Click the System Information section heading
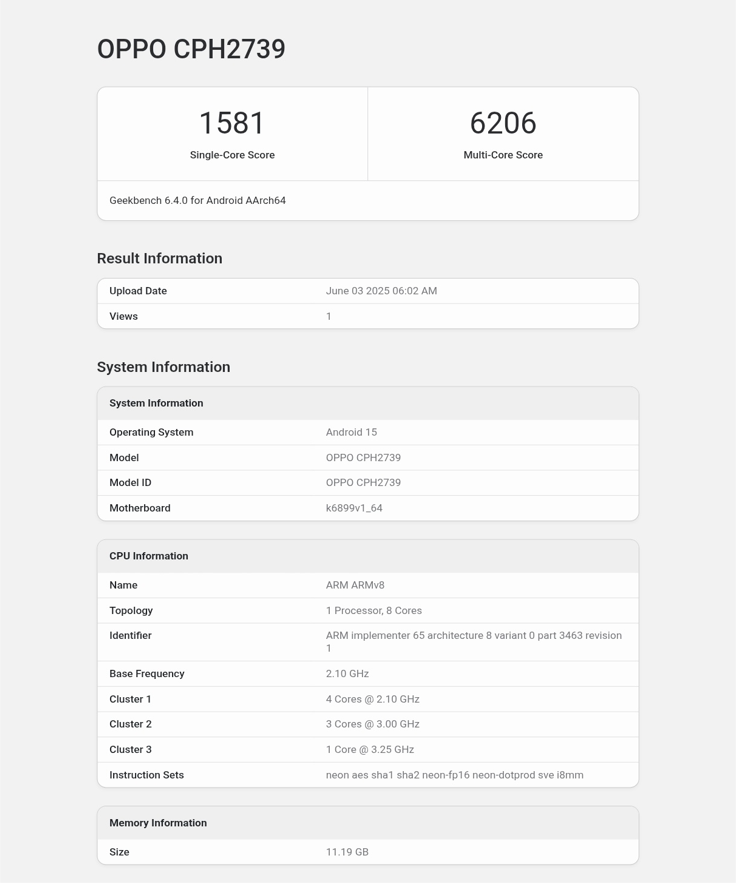The height and width of the screenshot is (883, 736). (163, 367)
